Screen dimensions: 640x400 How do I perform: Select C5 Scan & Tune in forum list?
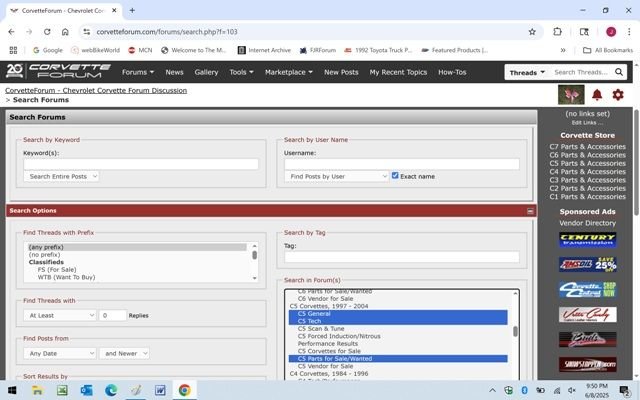(320, 328)
